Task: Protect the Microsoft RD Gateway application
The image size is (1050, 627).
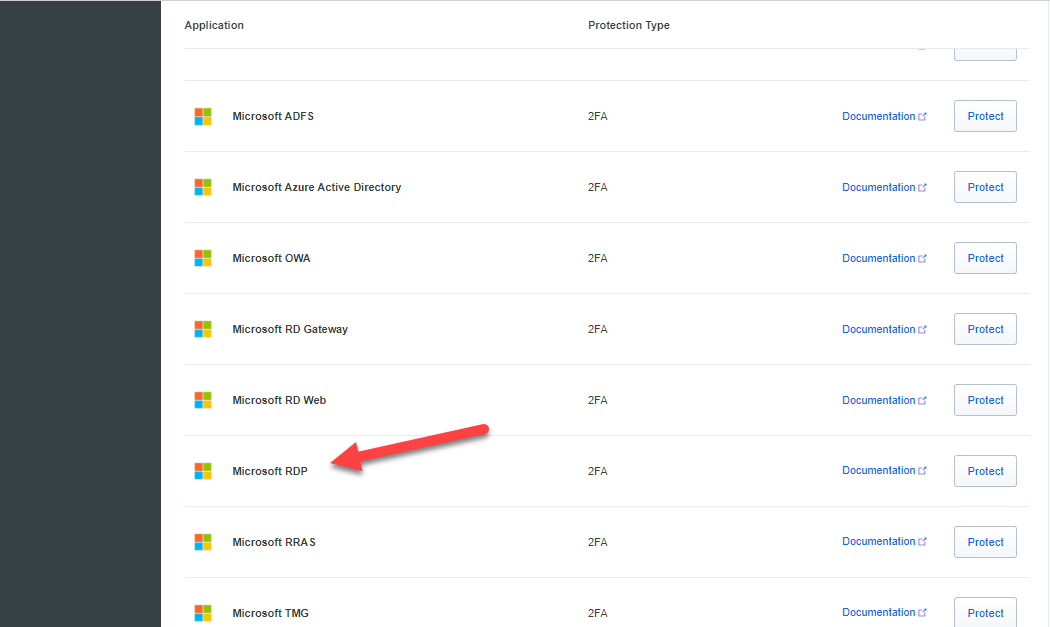Action: (x=985, y=330)
